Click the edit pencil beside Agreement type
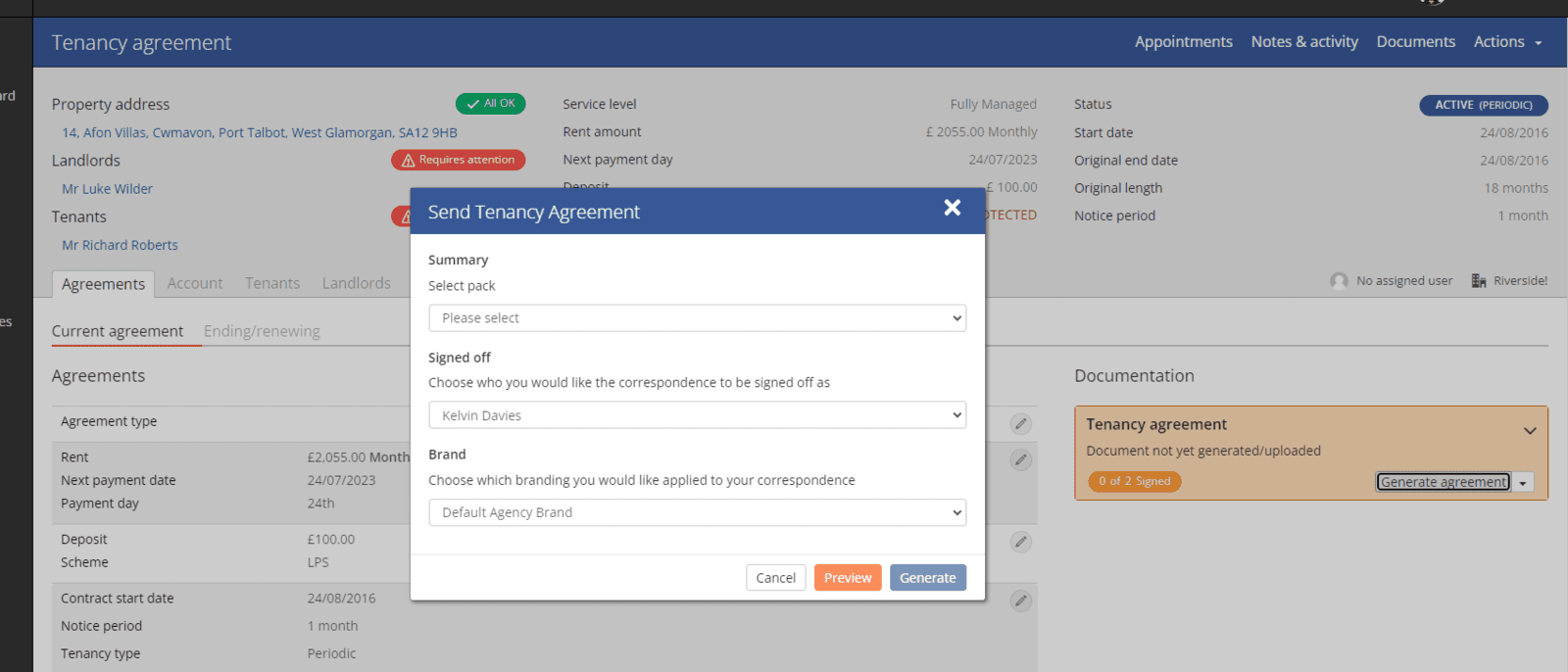Image resolution: width=1568 pixels, height=672 pixels. (x=1021, y=424)
